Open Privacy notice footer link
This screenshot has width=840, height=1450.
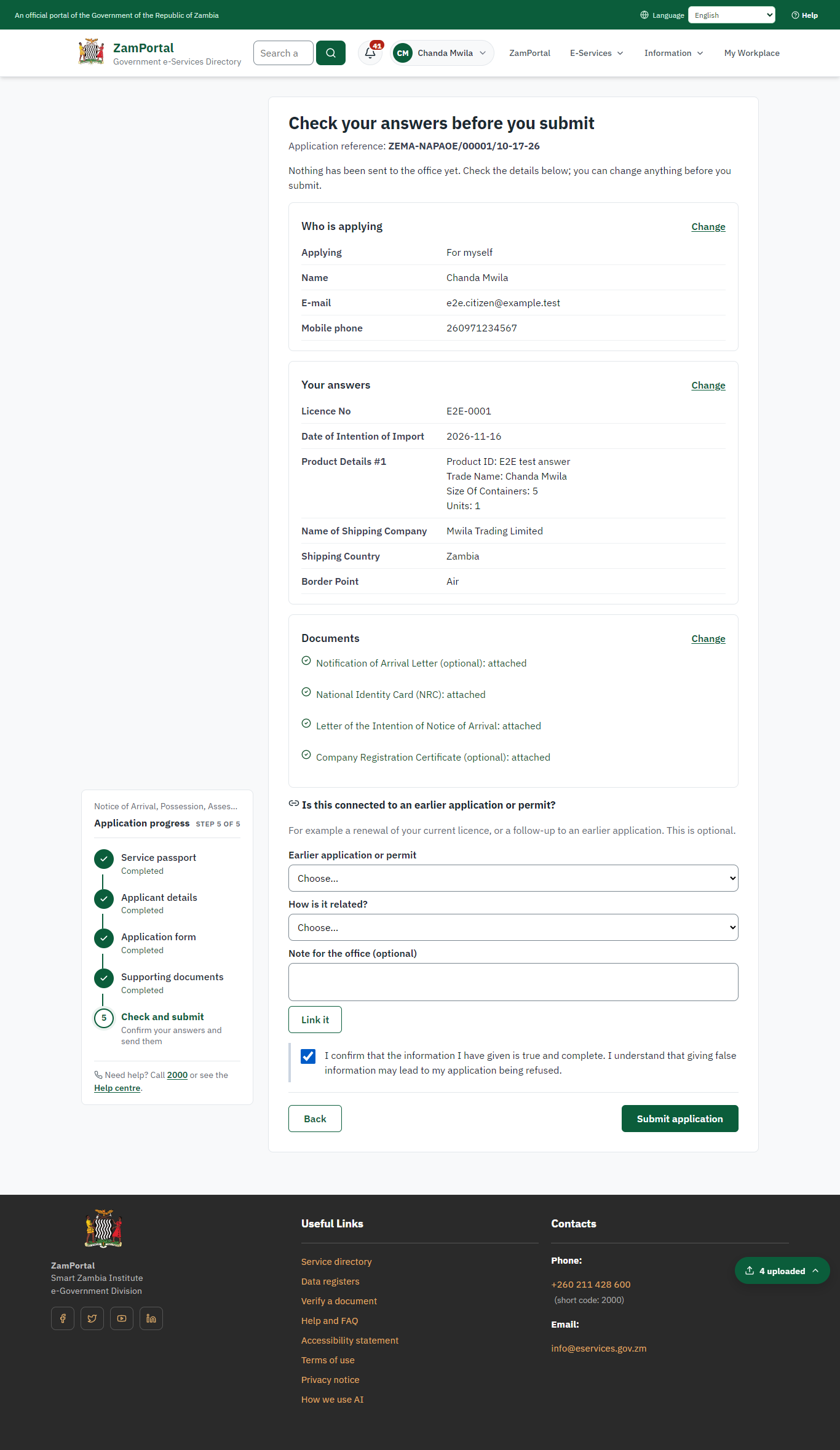(330, 1380)
